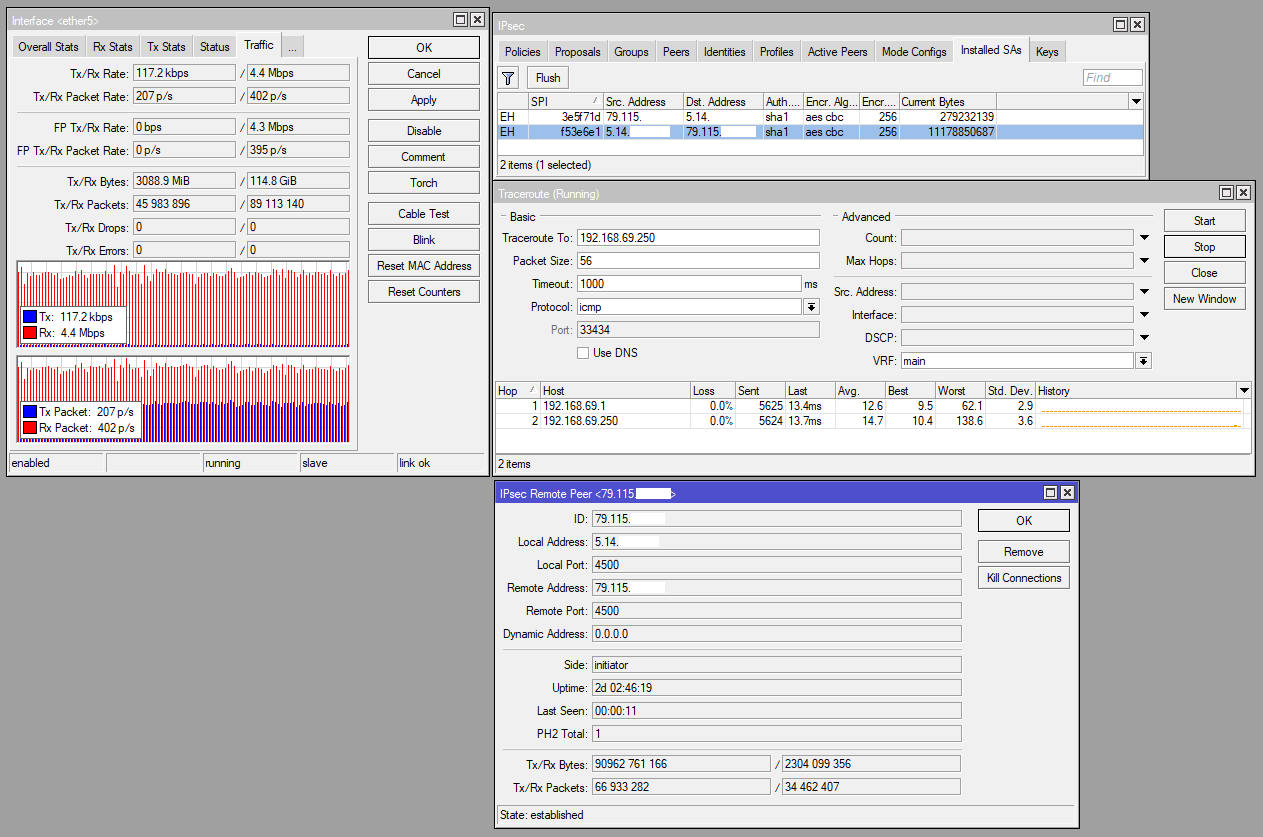Click Remove in IPsec Remote Peer window
1263x837 pixels.
(x=1024, y=552)
